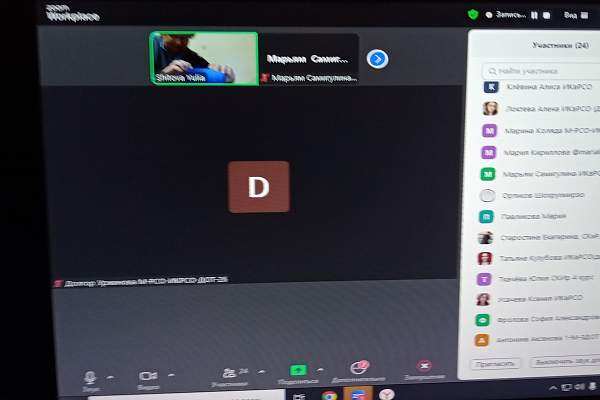This screenshot has width=600, height=400.
Task: Open Google Chrome from the taskbar
Action: click(x=329, y=395)
